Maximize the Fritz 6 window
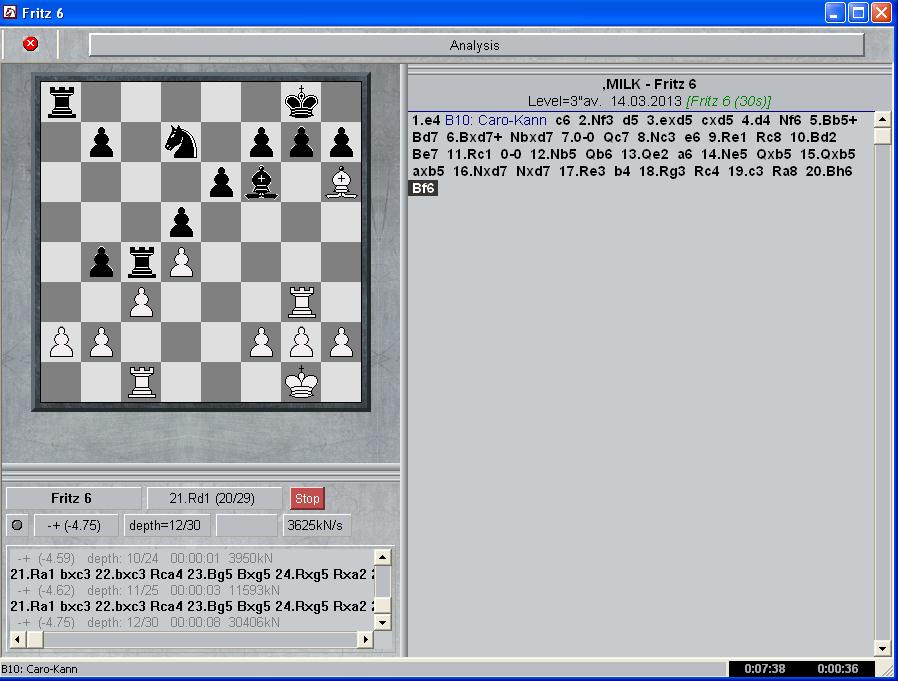The height and width of the screenshot is (681, 898). (858, 13)
